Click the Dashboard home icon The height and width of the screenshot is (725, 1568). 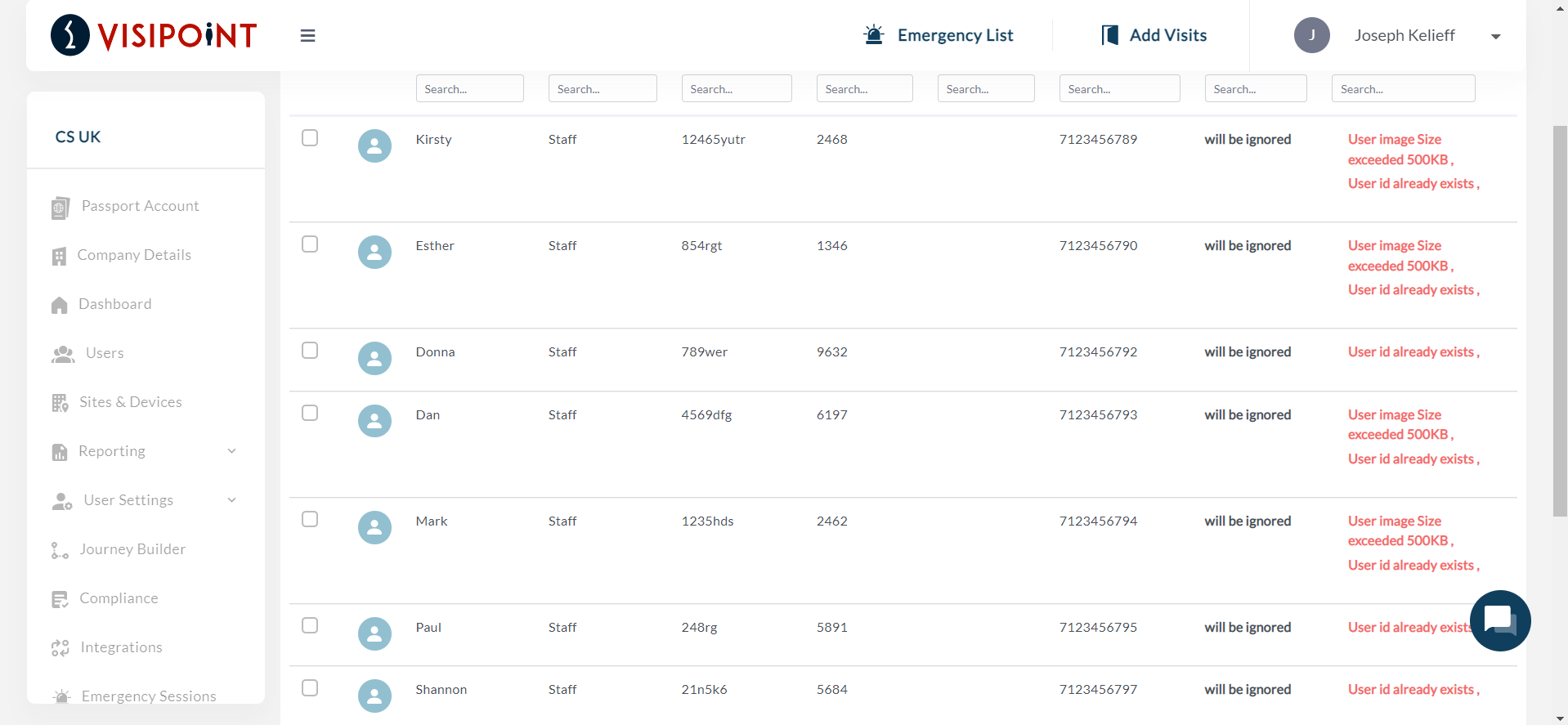coord(59,305)
